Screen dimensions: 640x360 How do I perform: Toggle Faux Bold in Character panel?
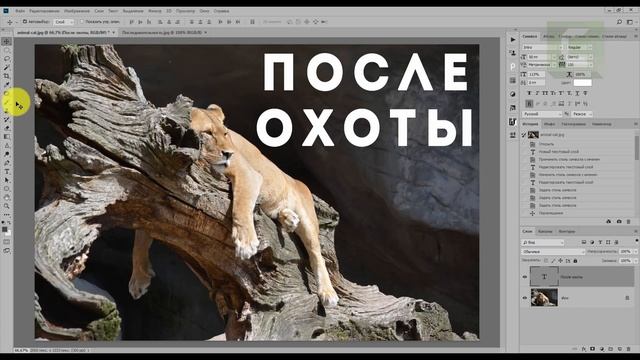[529, 93]
